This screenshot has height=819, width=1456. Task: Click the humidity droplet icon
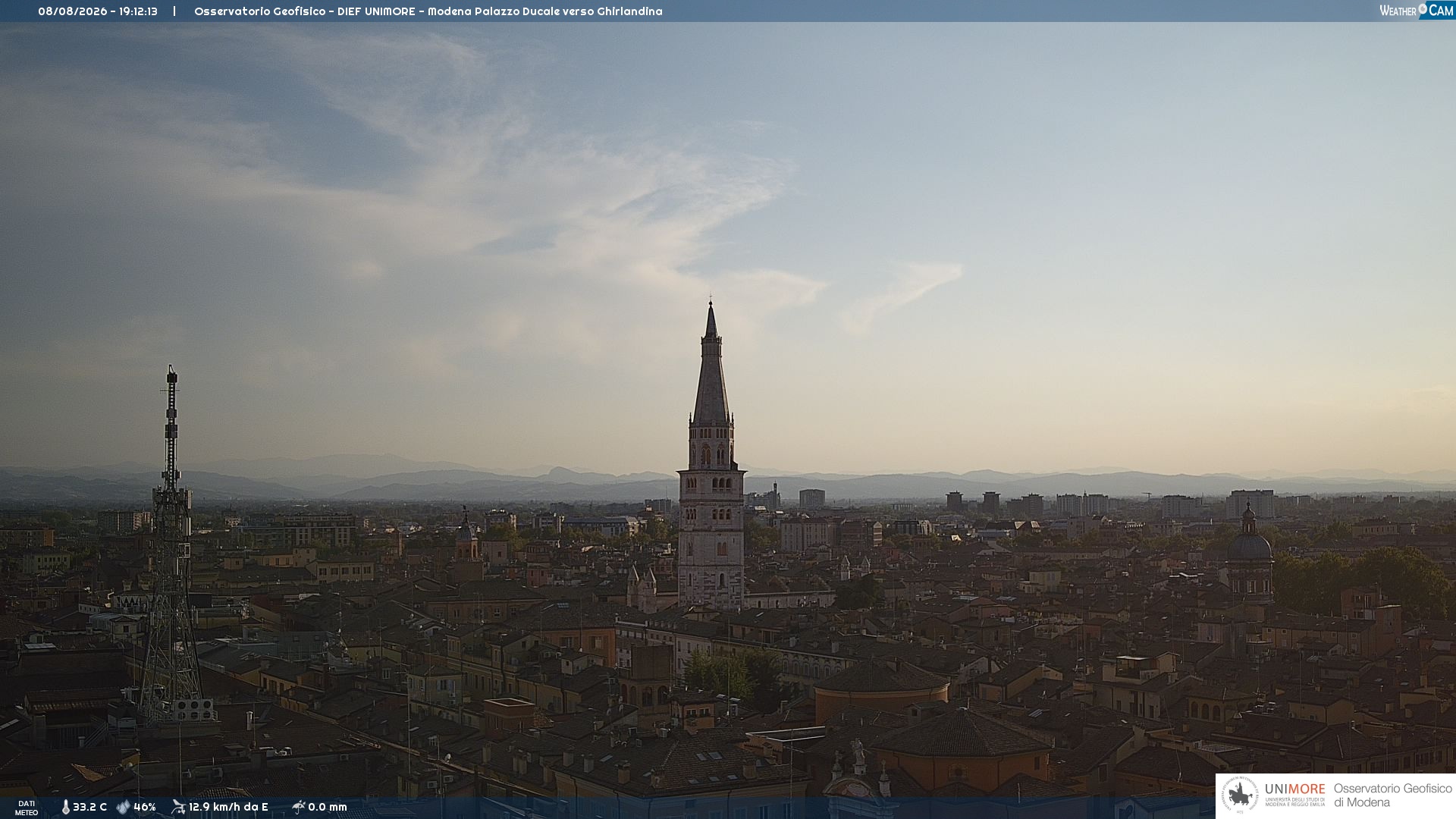click(x=123, y=807)
